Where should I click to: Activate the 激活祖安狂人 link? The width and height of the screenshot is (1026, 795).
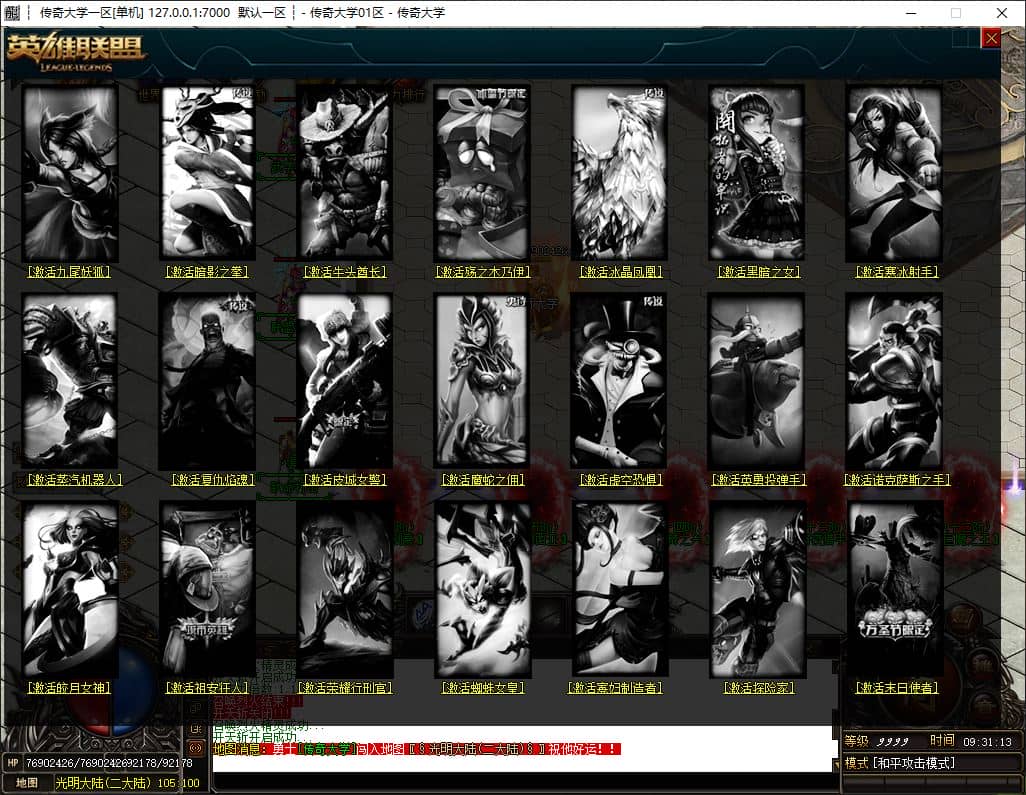[207, 688]
